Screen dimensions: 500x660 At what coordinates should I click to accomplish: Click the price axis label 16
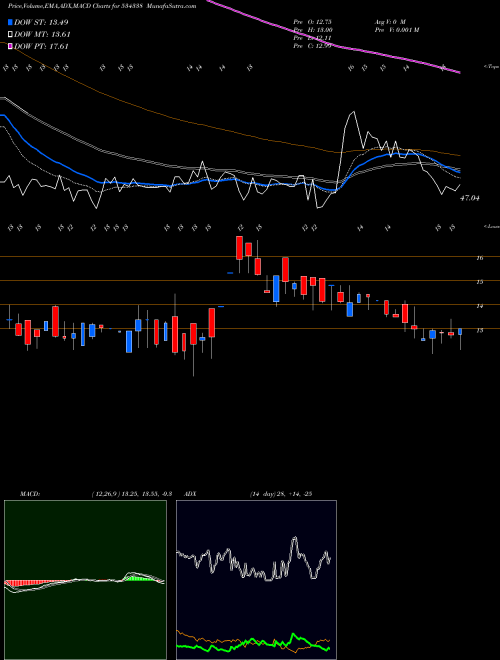point(479,258)
